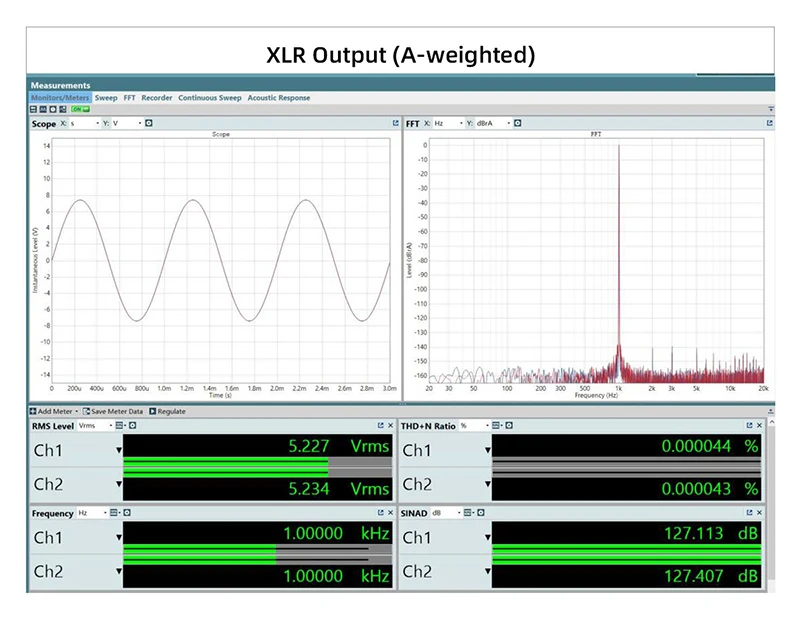Undock the THD+N Ratio meter
The height and width of the screenshot is (617, 800).
[749, 425]
